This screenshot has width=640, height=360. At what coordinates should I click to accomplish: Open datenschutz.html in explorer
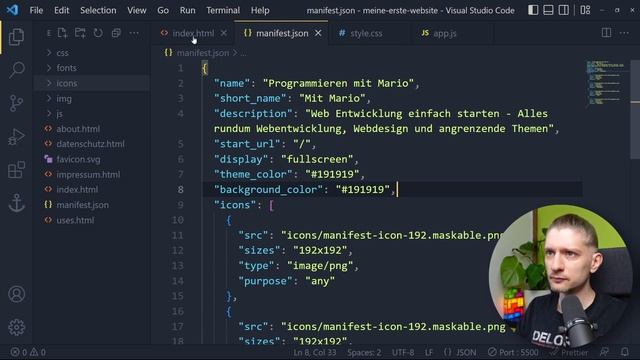click(x=92, y=144)
